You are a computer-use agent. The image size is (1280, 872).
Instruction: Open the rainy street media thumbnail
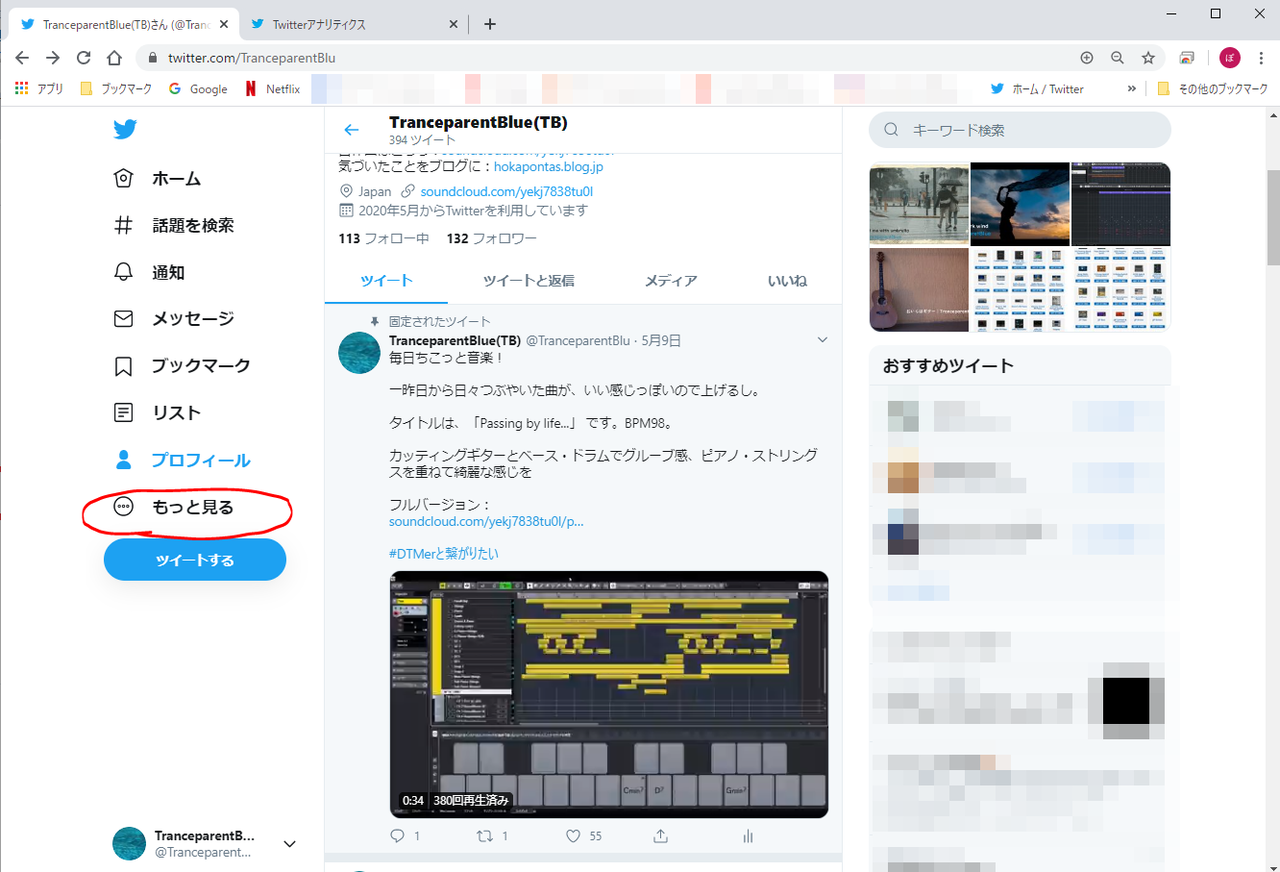(x=919, y=204)
